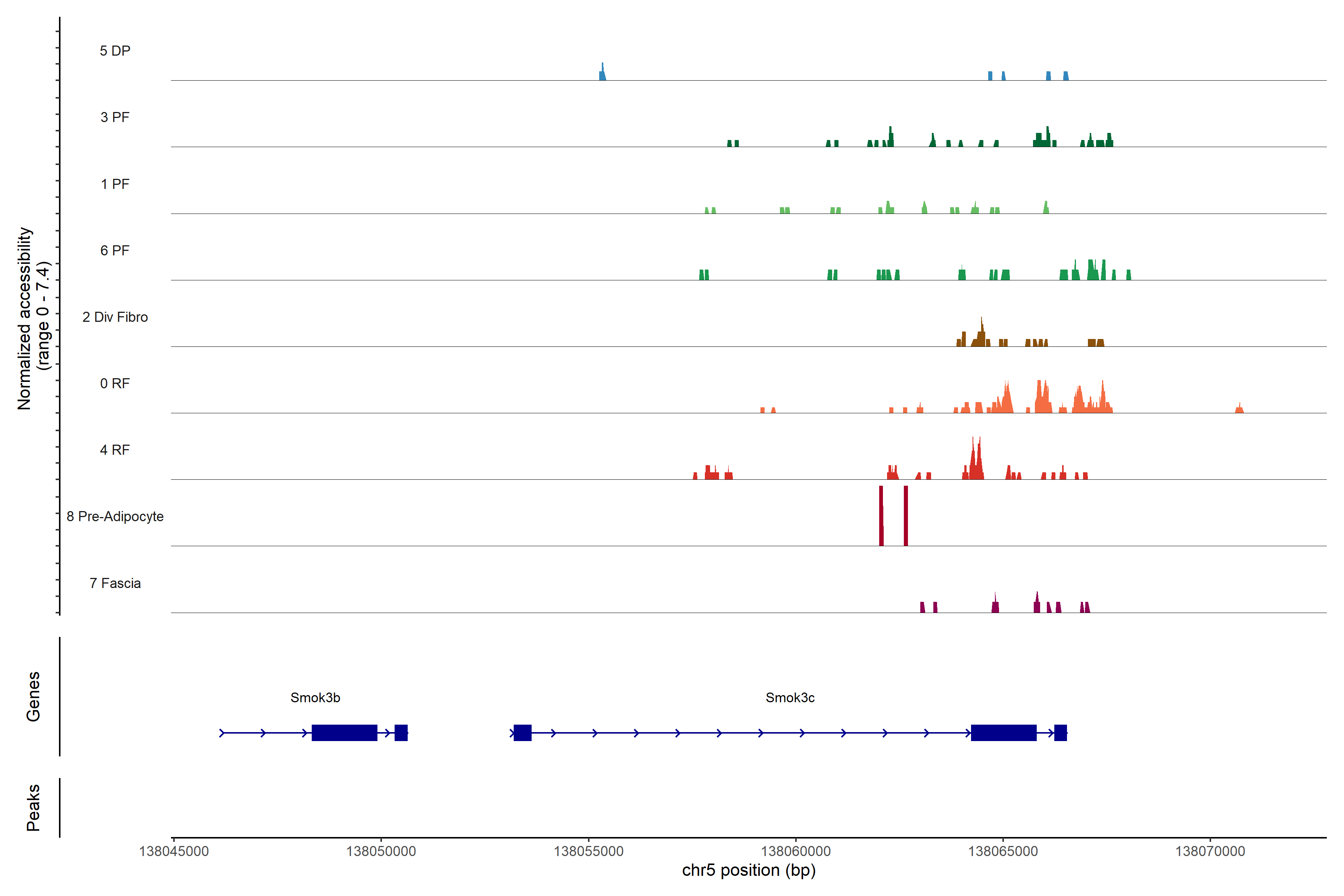Click the 0 RF track label
The image size is (1344, 896).
click(115, 383)
